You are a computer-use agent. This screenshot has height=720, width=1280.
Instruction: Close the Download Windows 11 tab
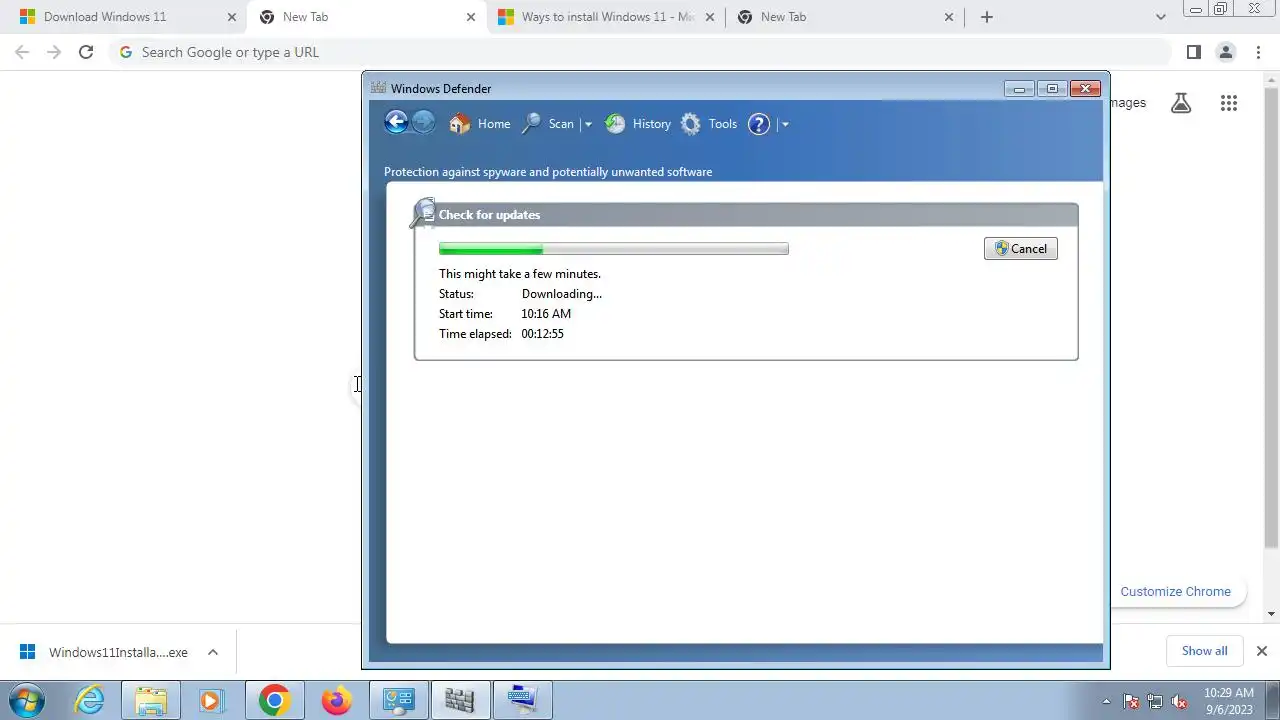coord(232,17)
